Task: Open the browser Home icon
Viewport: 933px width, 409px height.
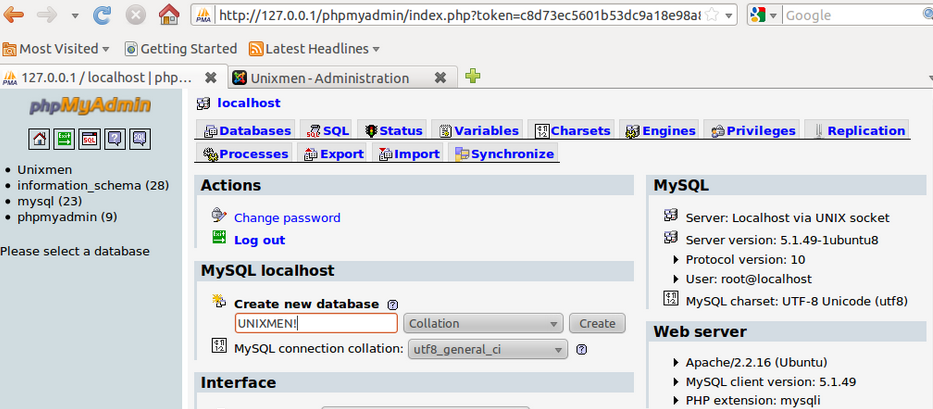Action: pyautogui.click(x=169, y=14)
